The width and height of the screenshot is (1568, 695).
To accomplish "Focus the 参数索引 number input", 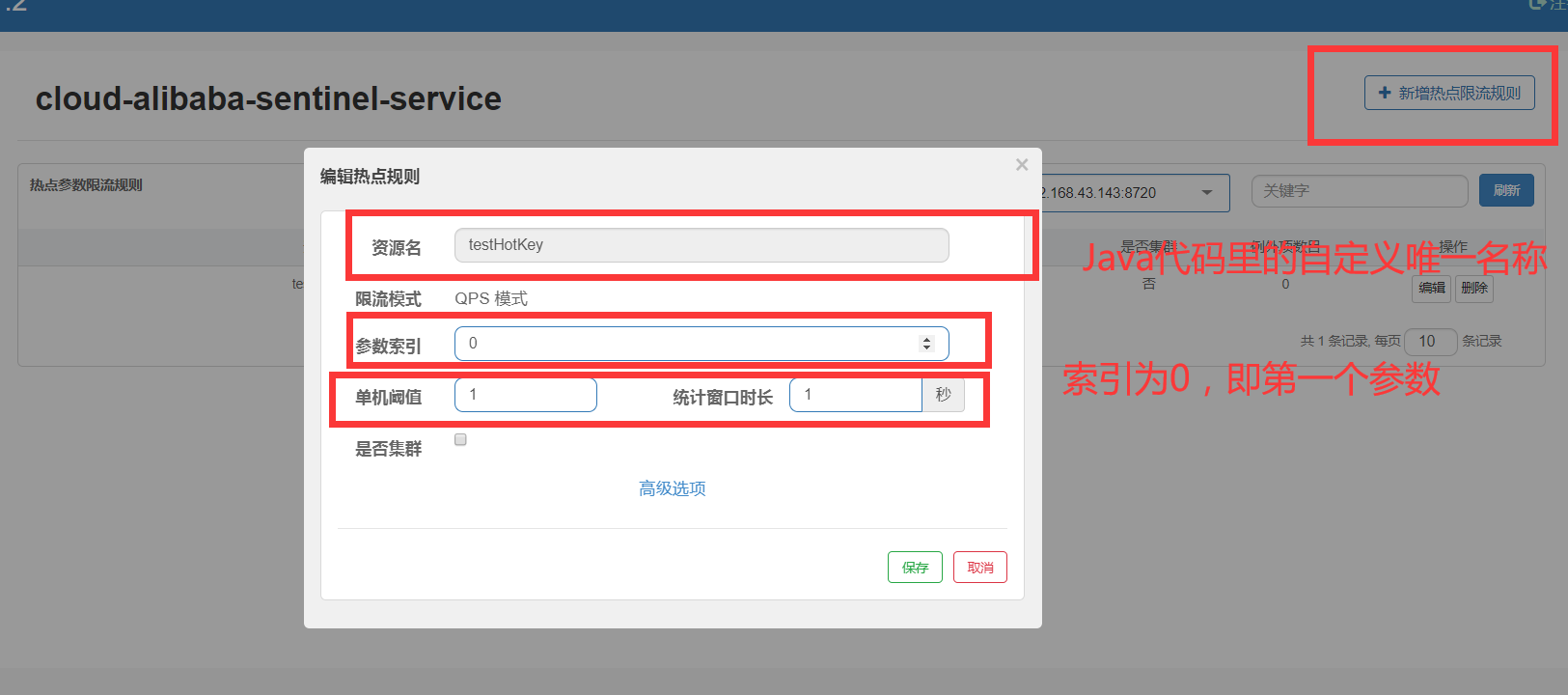I will 701,344.
